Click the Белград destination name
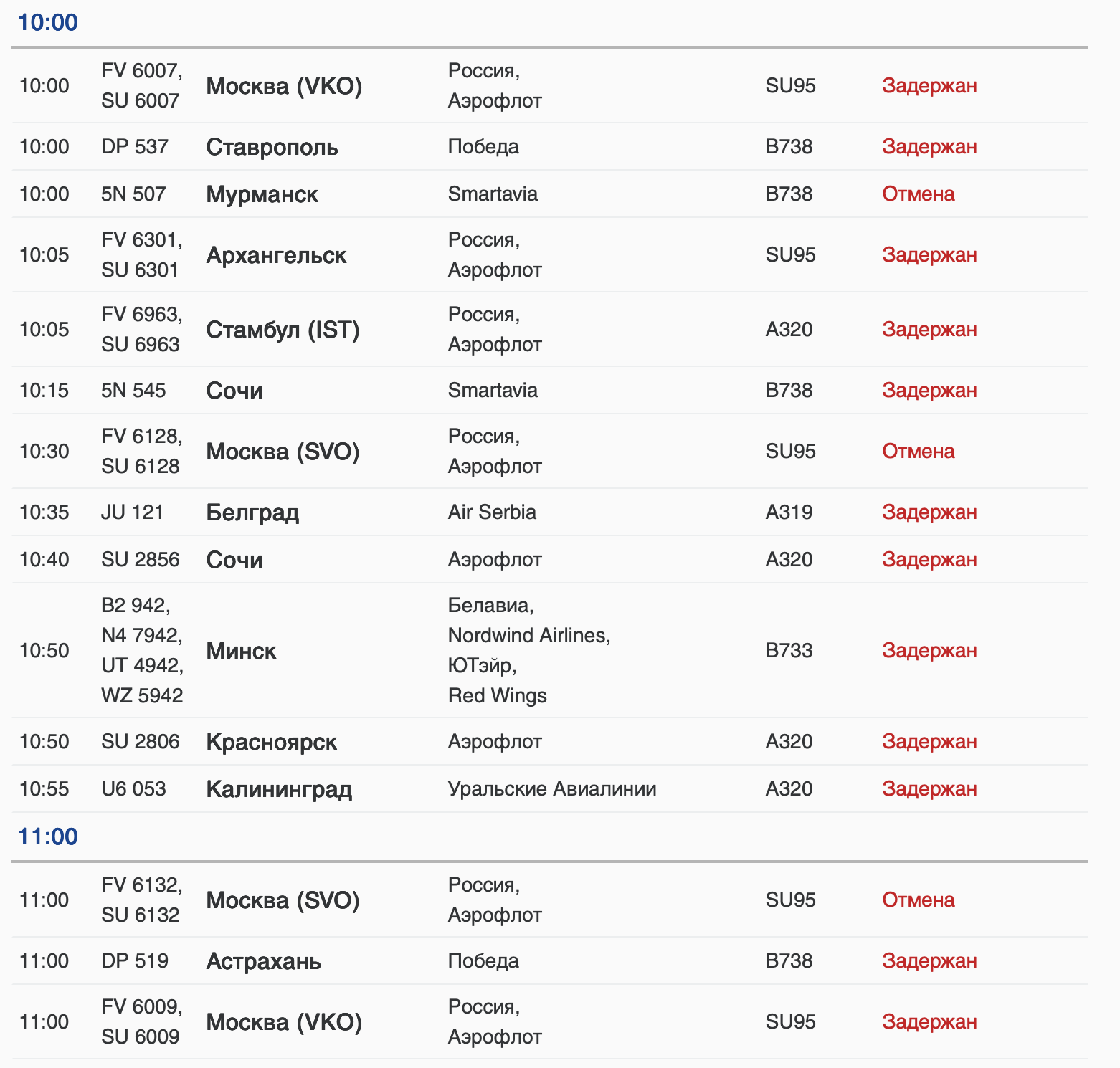The height and width of the screenshot is (1068, 1120). tap(252, 512)
